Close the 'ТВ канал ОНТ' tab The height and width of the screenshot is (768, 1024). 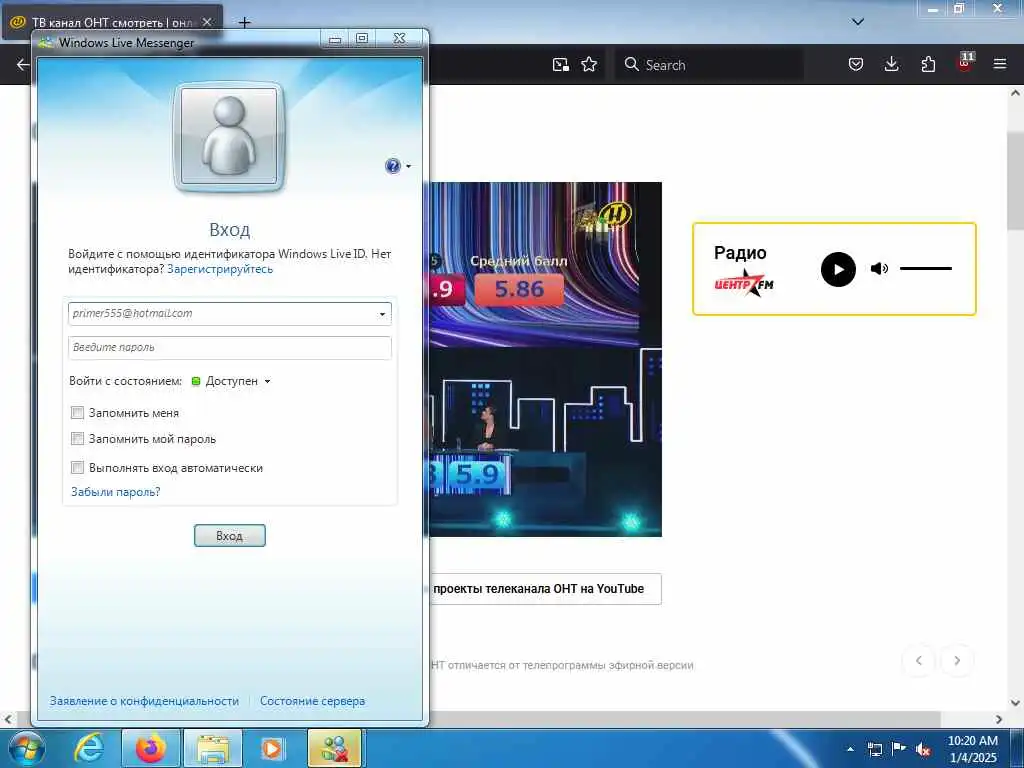(207, 22)
